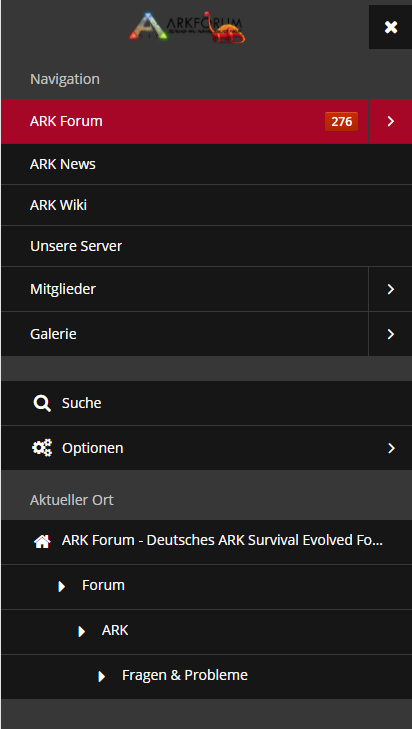
Task: Open the ARK News menu item
Action: [206, 164]
